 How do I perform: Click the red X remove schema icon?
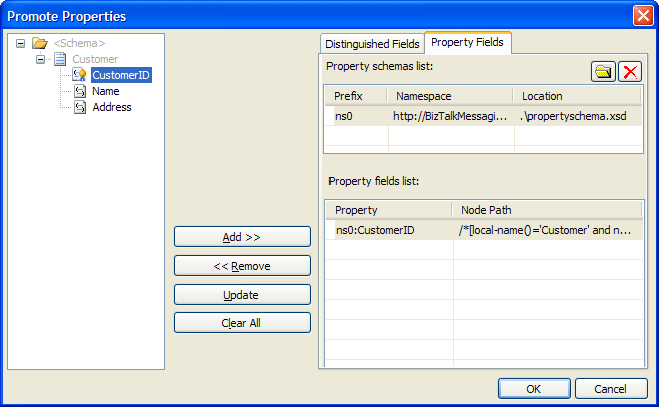coord(630,71)
